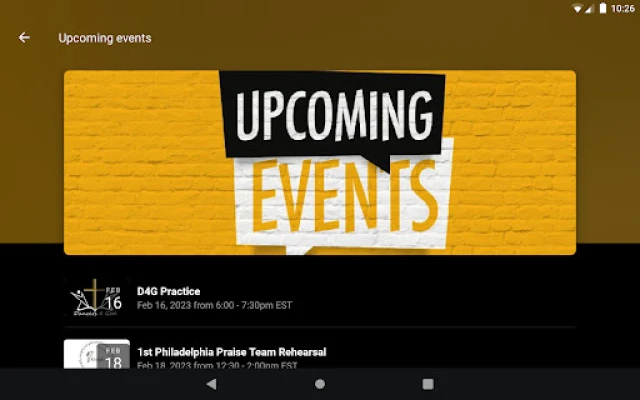Tap the FEB 18 calendar badge
Screen dimensions: 640x400
(113, 357)
